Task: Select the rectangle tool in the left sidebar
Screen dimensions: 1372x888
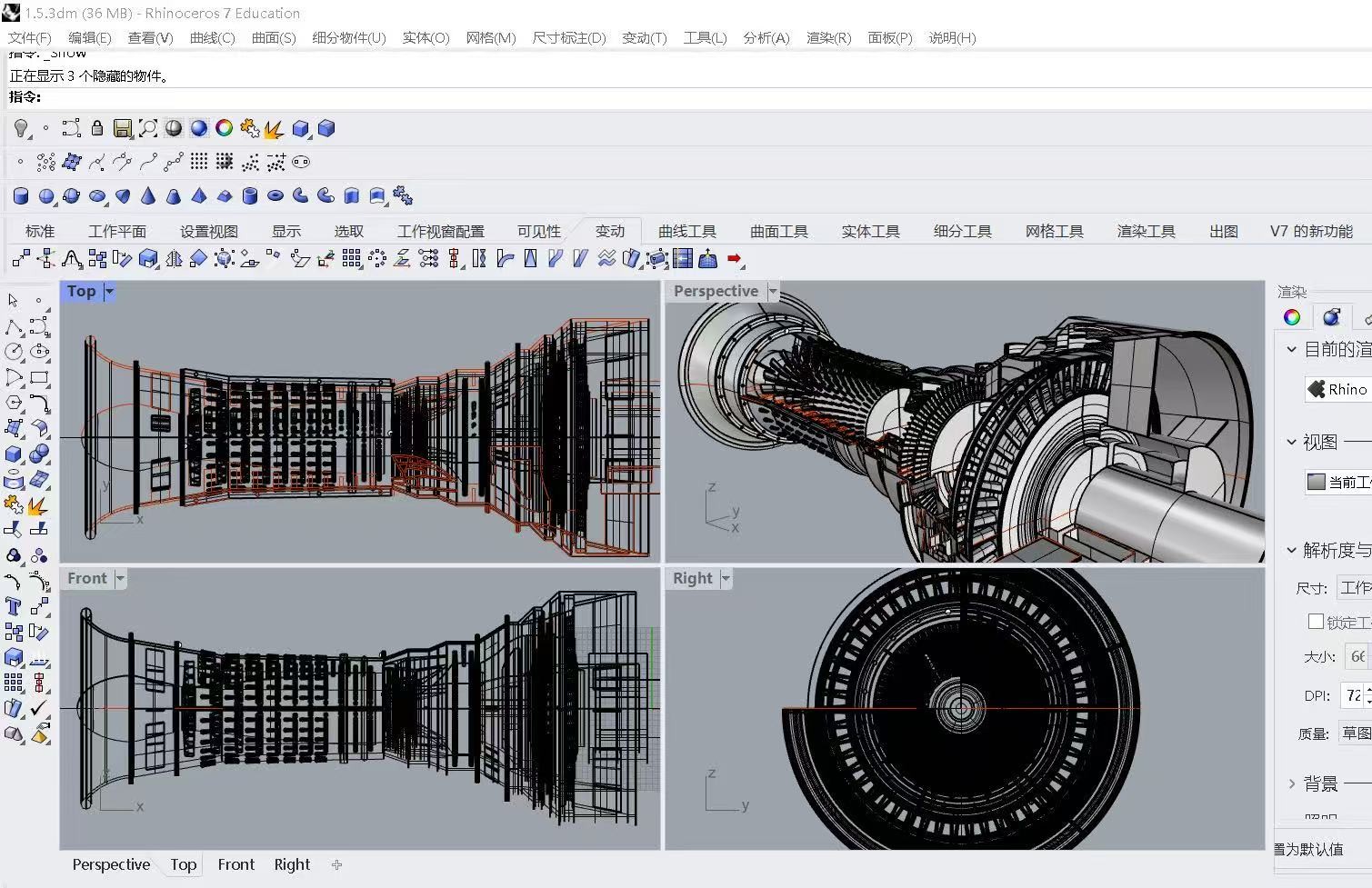Action: 39,377
